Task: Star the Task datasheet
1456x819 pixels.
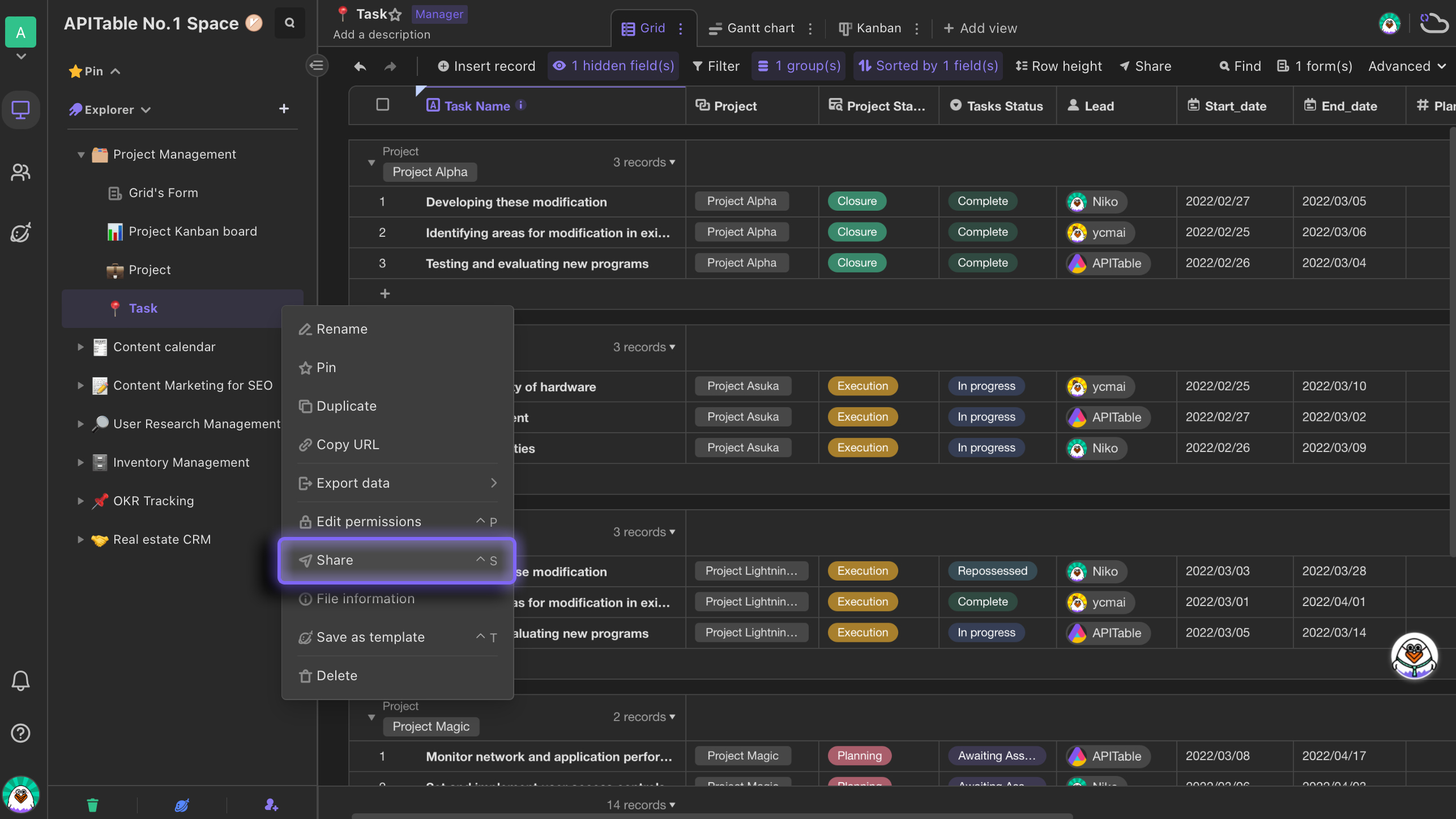Action: pos(395,15)
